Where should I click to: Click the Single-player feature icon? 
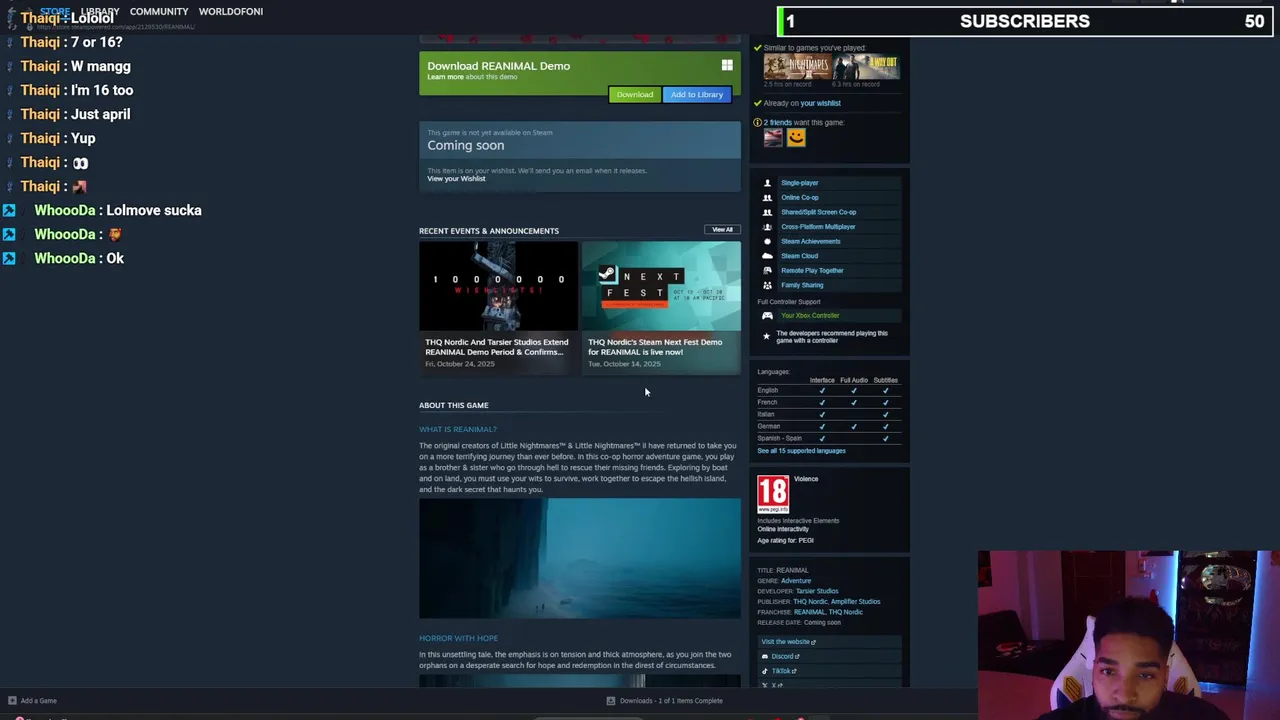point(767,183)
